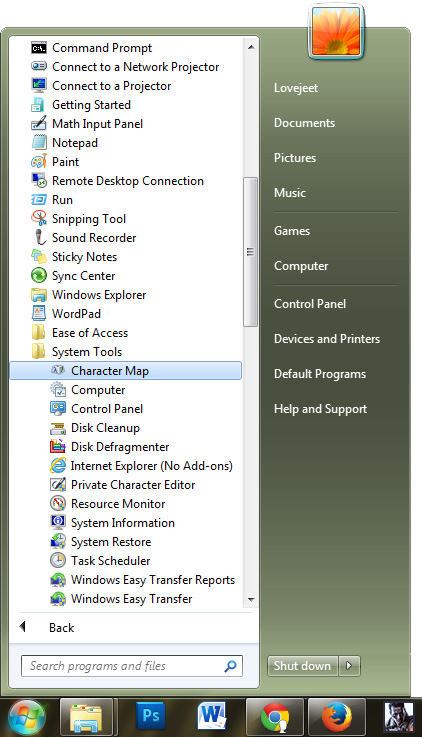422x737 pixels.
Task: Collapse the System Tools folder
Action: [86, 352]
